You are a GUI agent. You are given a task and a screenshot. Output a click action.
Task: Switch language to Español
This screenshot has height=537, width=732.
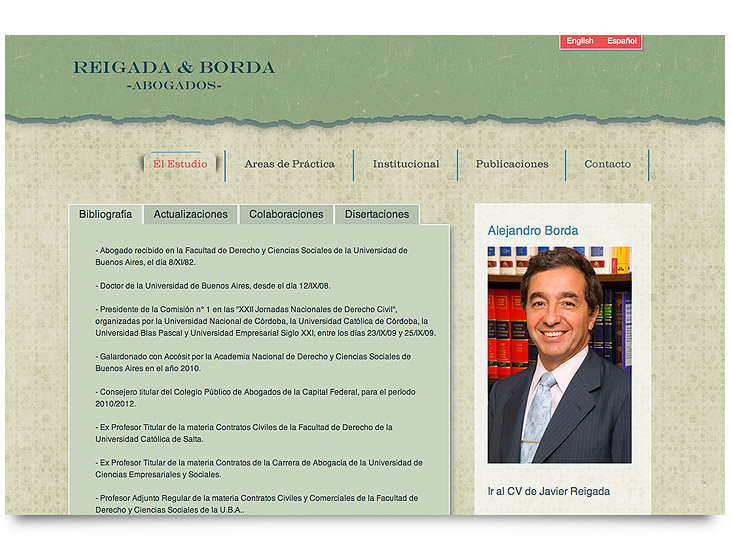coord(621,41)
